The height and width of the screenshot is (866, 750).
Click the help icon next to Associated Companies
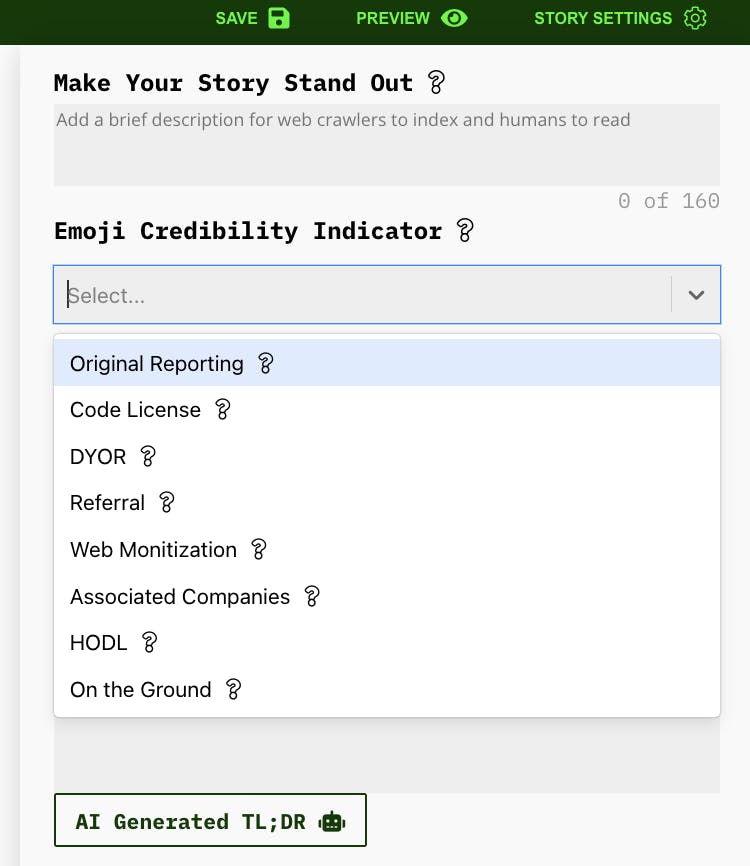[x=312, y=596]
